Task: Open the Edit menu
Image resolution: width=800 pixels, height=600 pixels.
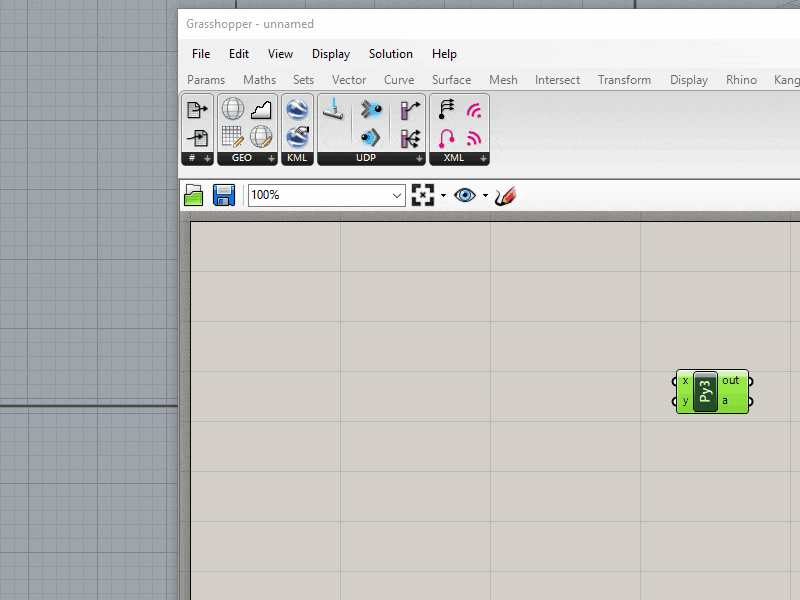Action: tap(239, 54)
